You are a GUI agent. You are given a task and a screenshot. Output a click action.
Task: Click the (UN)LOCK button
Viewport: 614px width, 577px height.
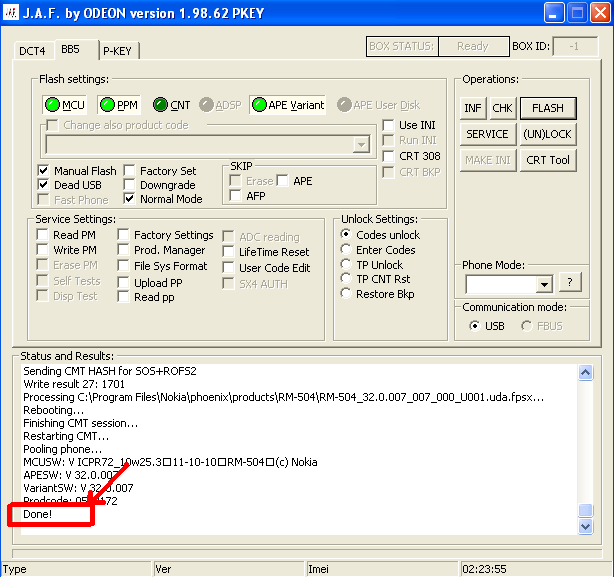(x=548, y=134)
